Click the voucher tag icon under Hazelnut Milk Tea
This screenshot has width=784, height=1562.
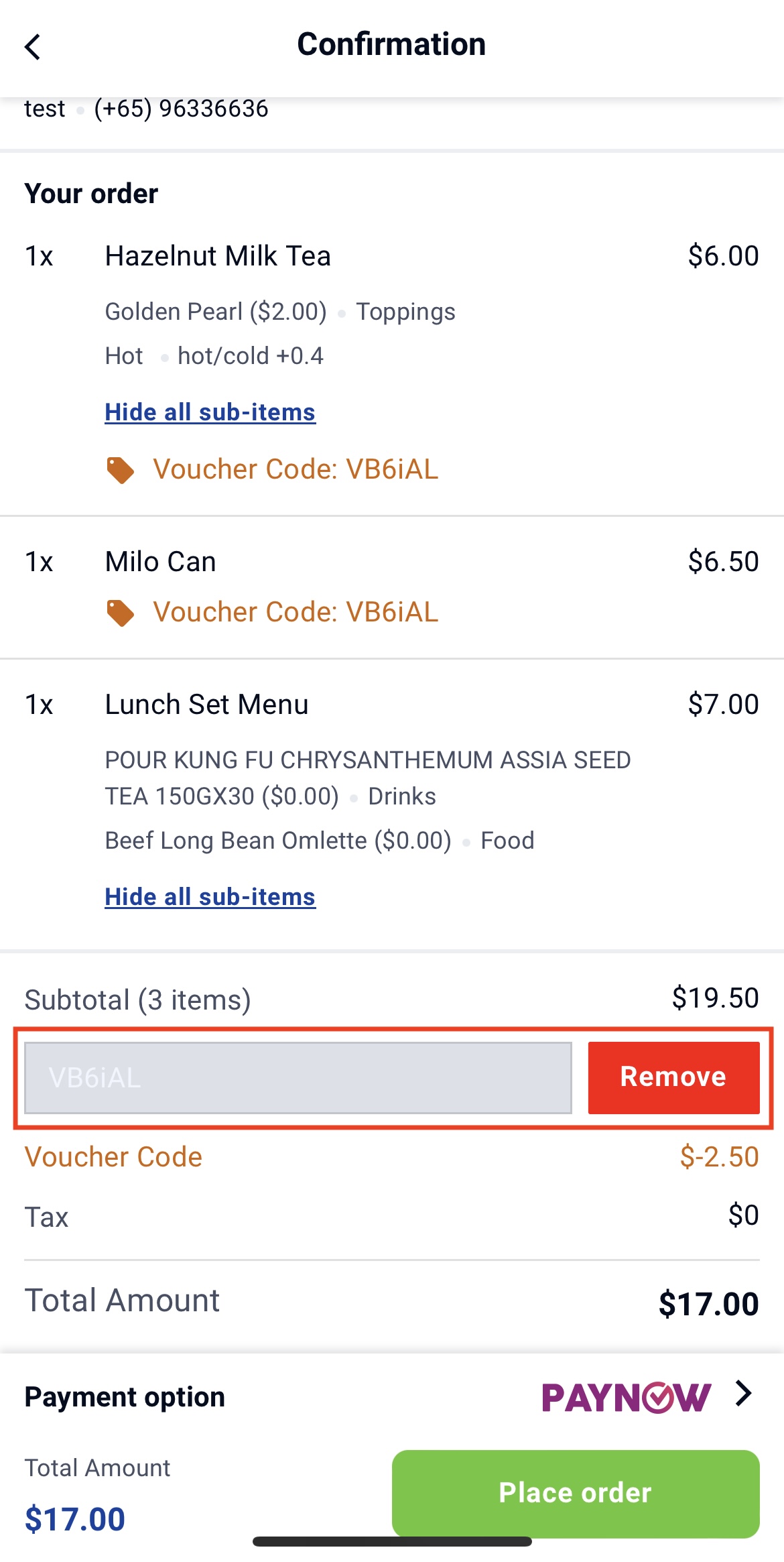click(x=120, y=470)
